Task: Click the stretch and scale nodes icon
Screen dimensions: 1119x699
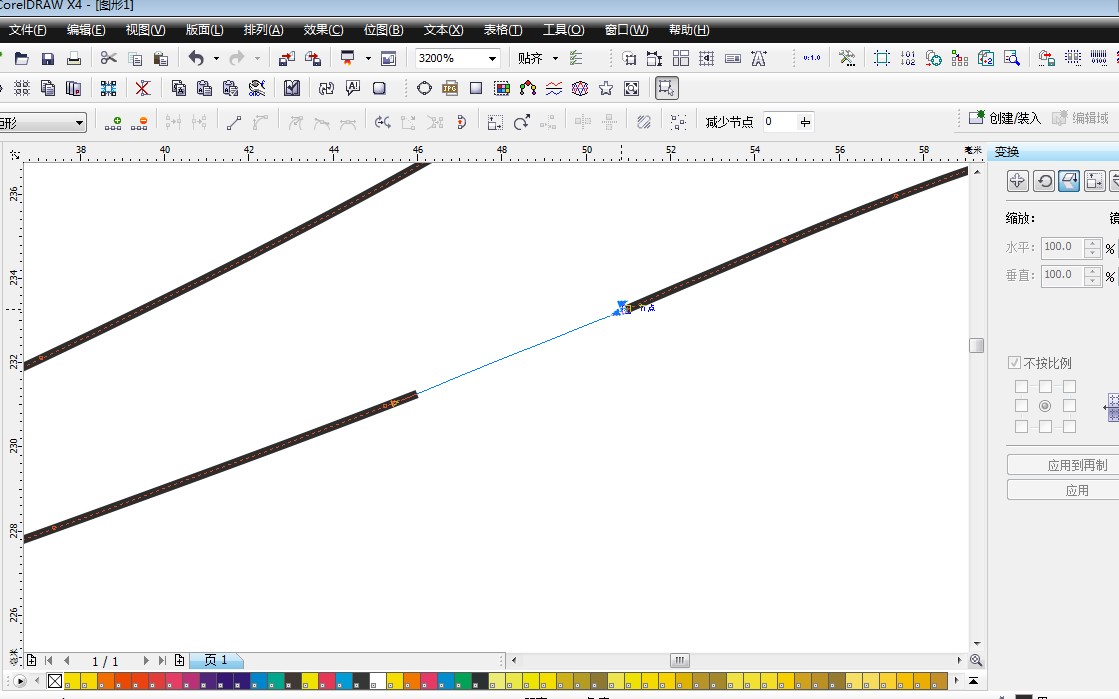Action: click(495, 123)
